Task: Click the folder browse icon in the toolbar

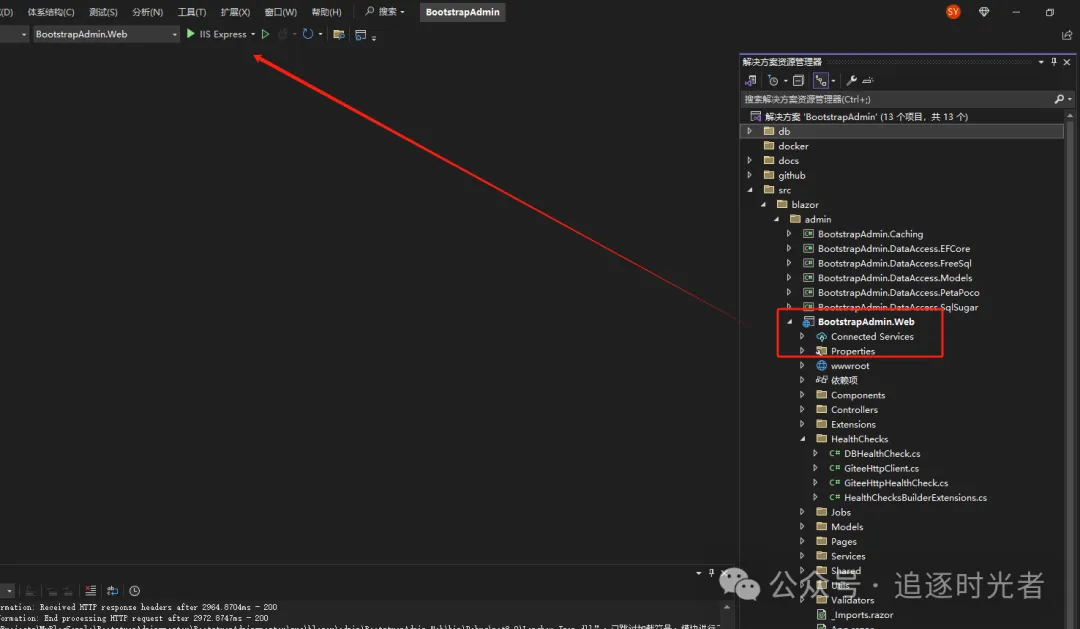Action: pos(339,34)
